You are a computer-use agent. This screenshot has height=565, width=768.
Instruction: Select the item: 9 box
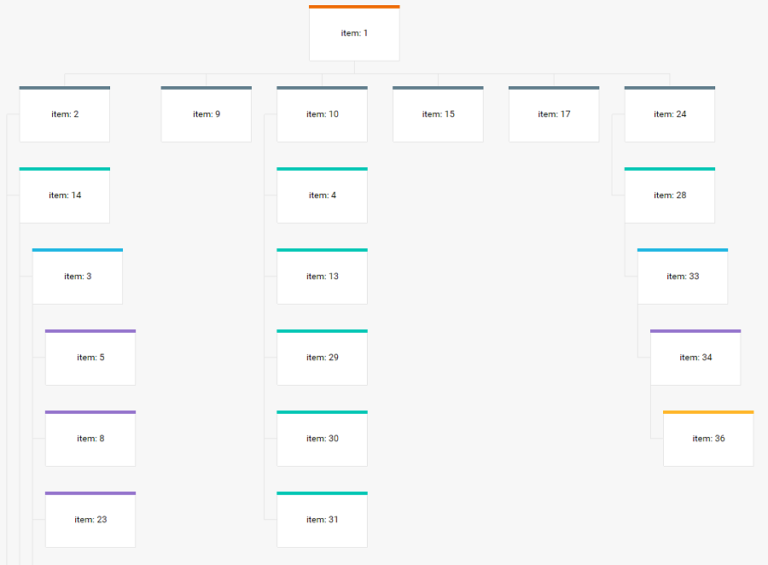pos(206,114)
